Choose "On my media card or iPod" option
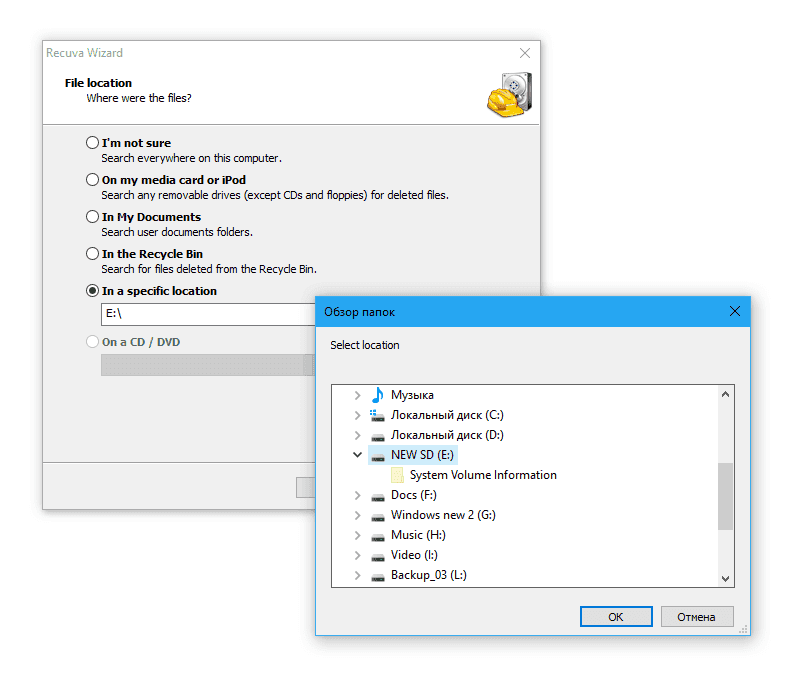This screenshot has width=786, height=675. [x=92, y=180]
